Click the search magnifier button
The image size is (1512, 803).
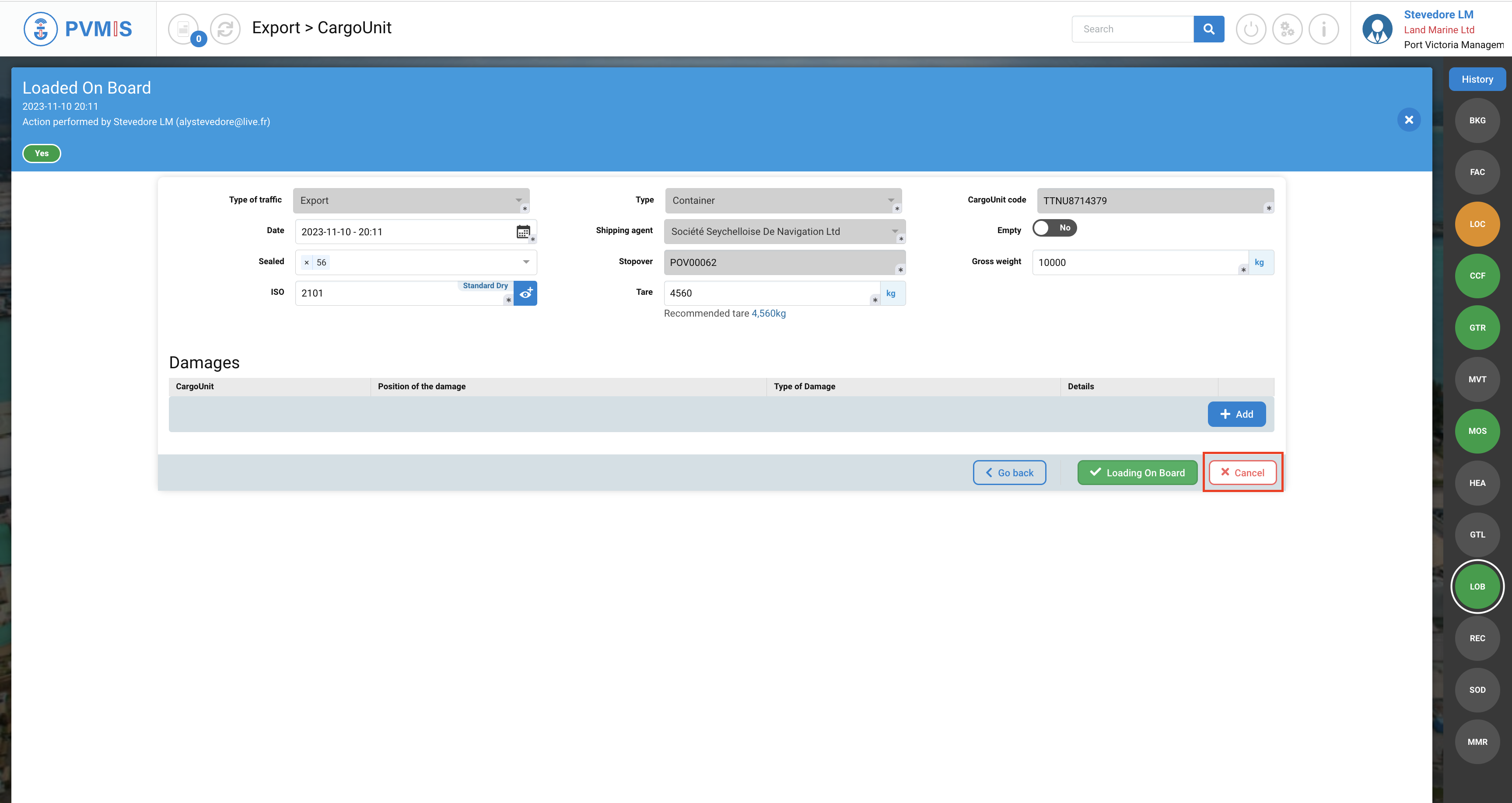point(1208,29)
